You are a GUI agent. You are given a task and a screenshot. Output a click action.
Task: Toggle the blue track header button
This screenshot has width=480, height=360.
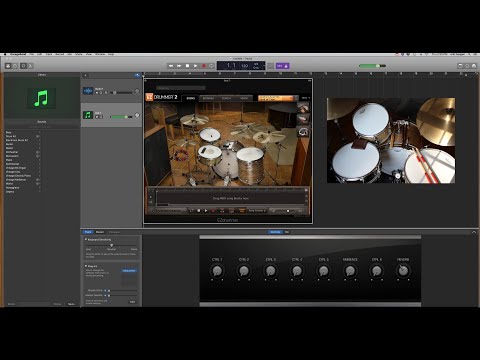[137, 75]
